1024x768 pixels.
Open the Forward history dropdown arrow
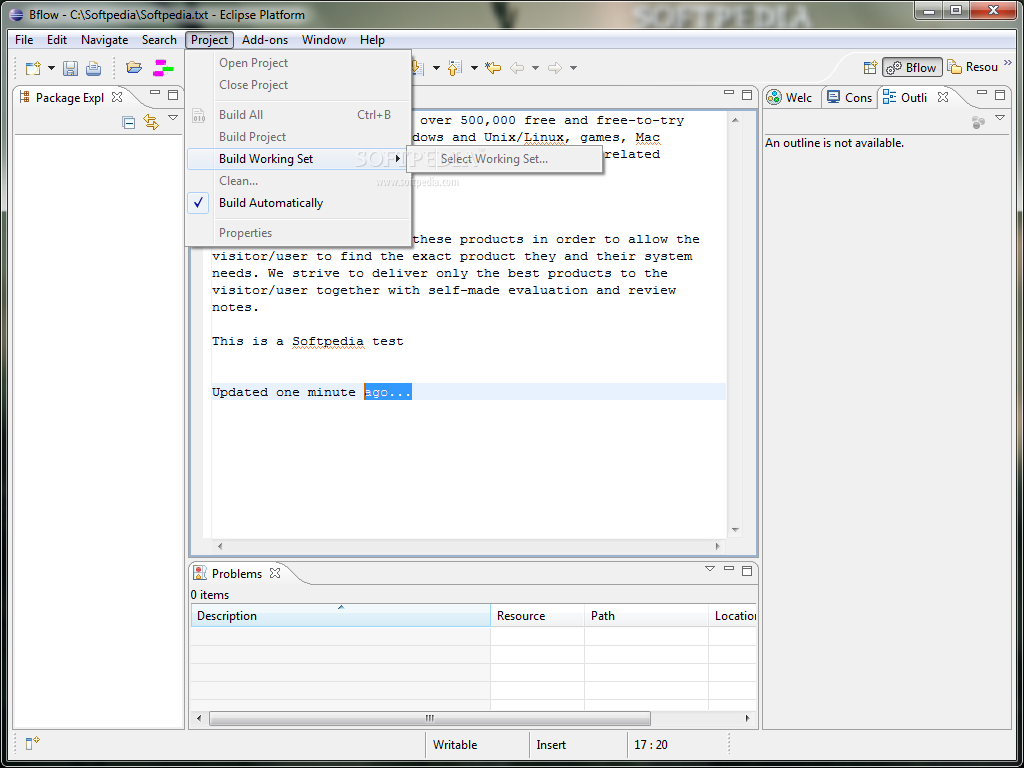[x=573, y=68]
